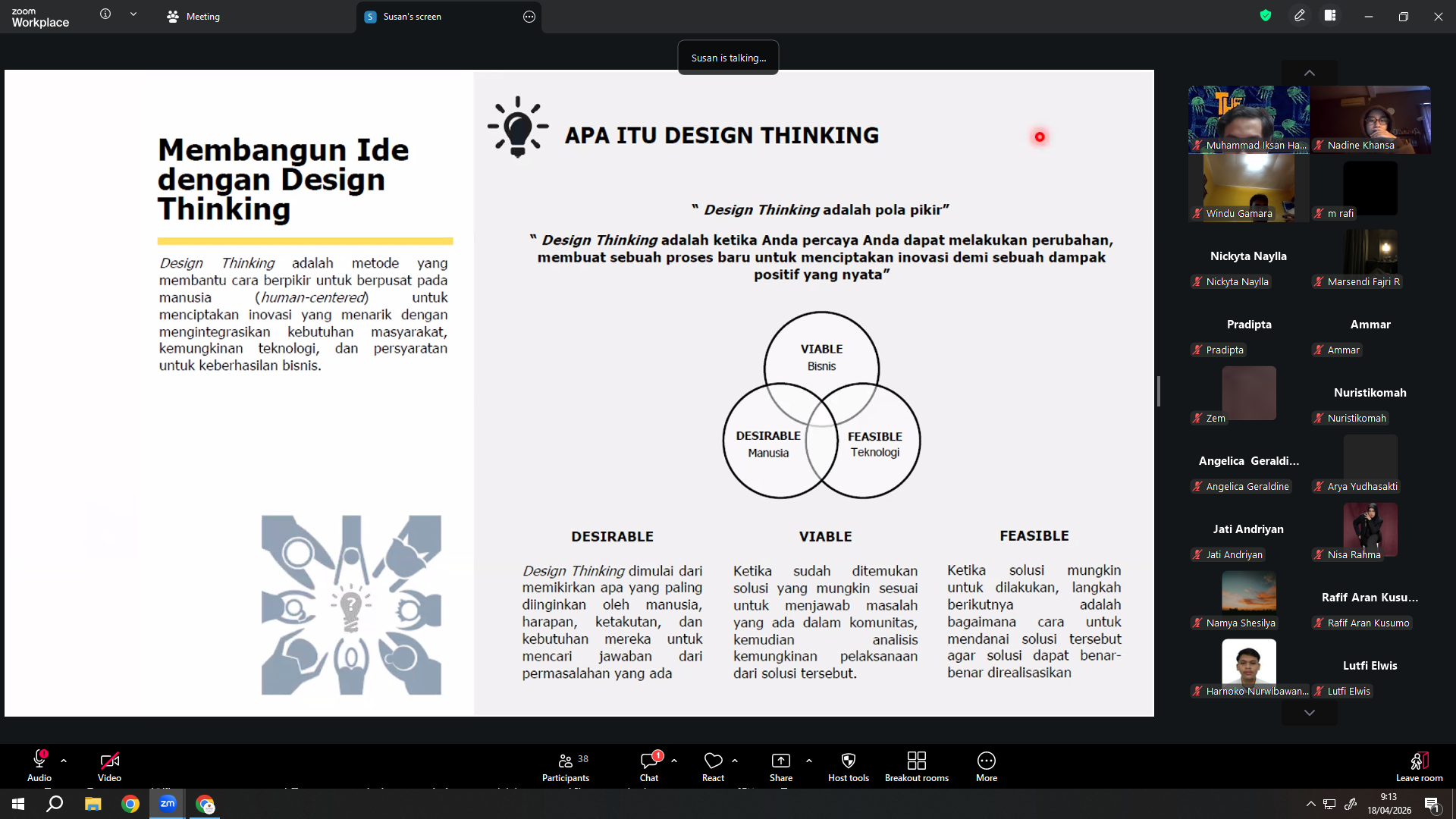Open second Chrome profile taskbar icon
The width and height of the screenshot is (1456, 819).
[206, 804]
